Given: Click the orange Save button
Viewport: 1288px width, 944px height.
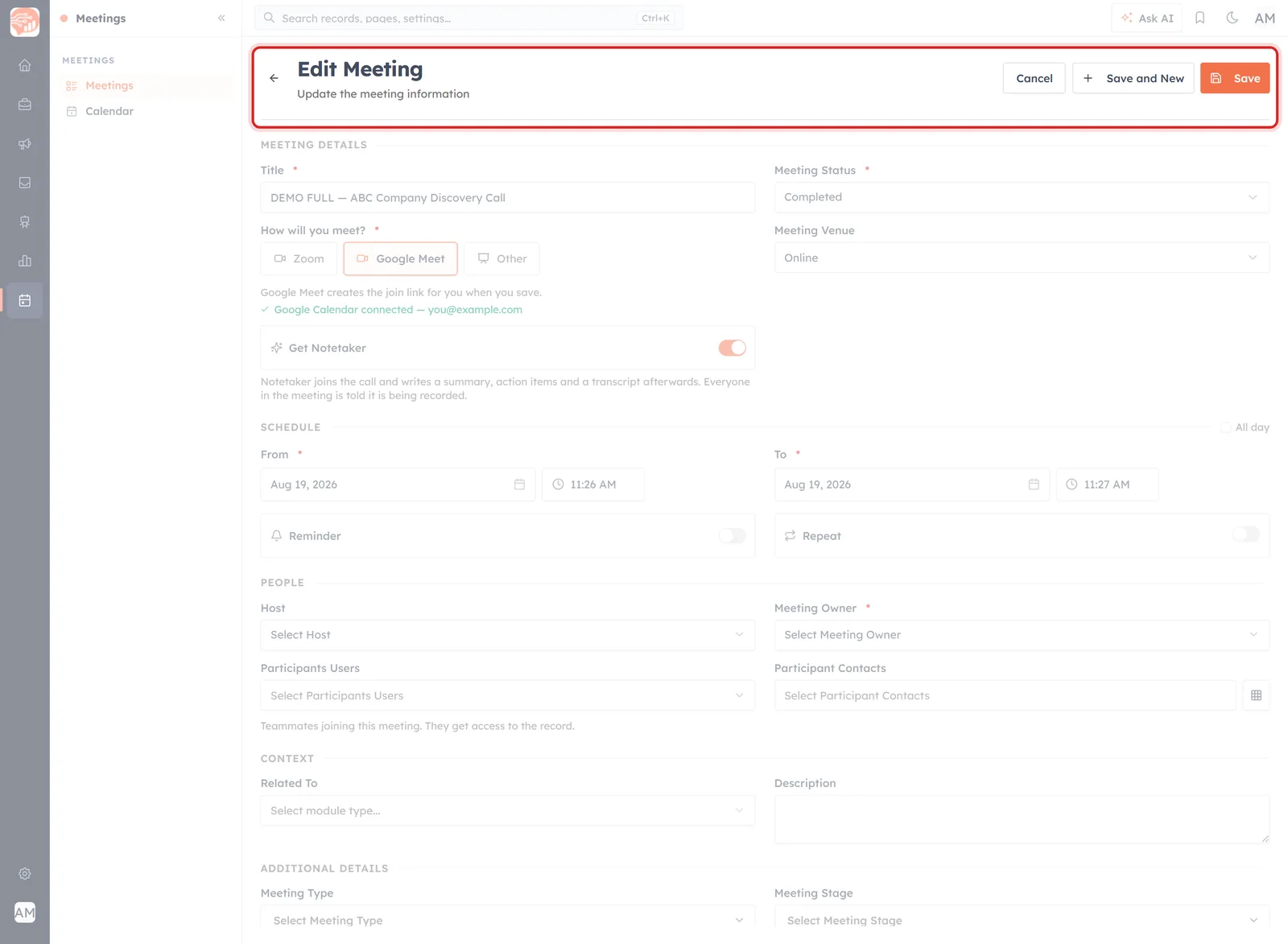Looking at the screenshot, I should [x=1235, y=78].
